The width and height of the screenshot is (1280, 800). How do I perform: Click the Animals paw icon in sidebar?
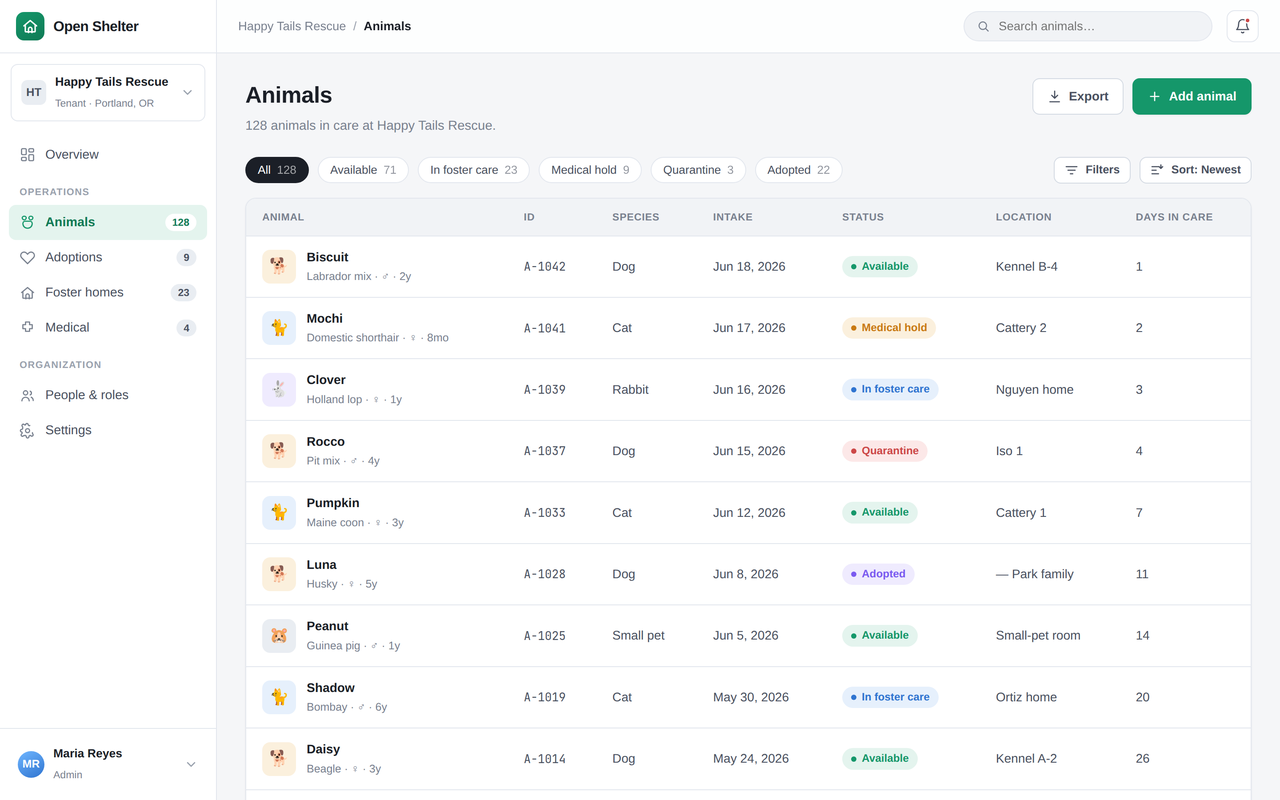(27, 222)
